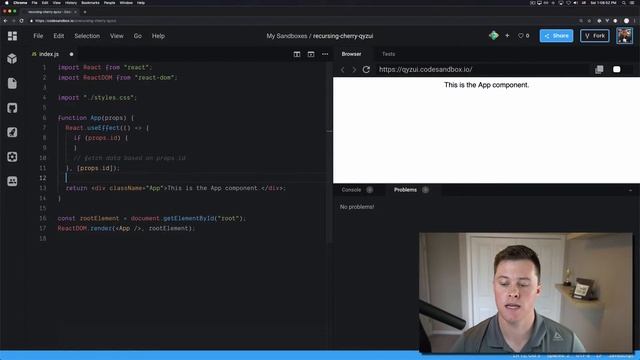Click the plus icon in the header
Screen dimensions: 640x360
[x=507, y=36]
